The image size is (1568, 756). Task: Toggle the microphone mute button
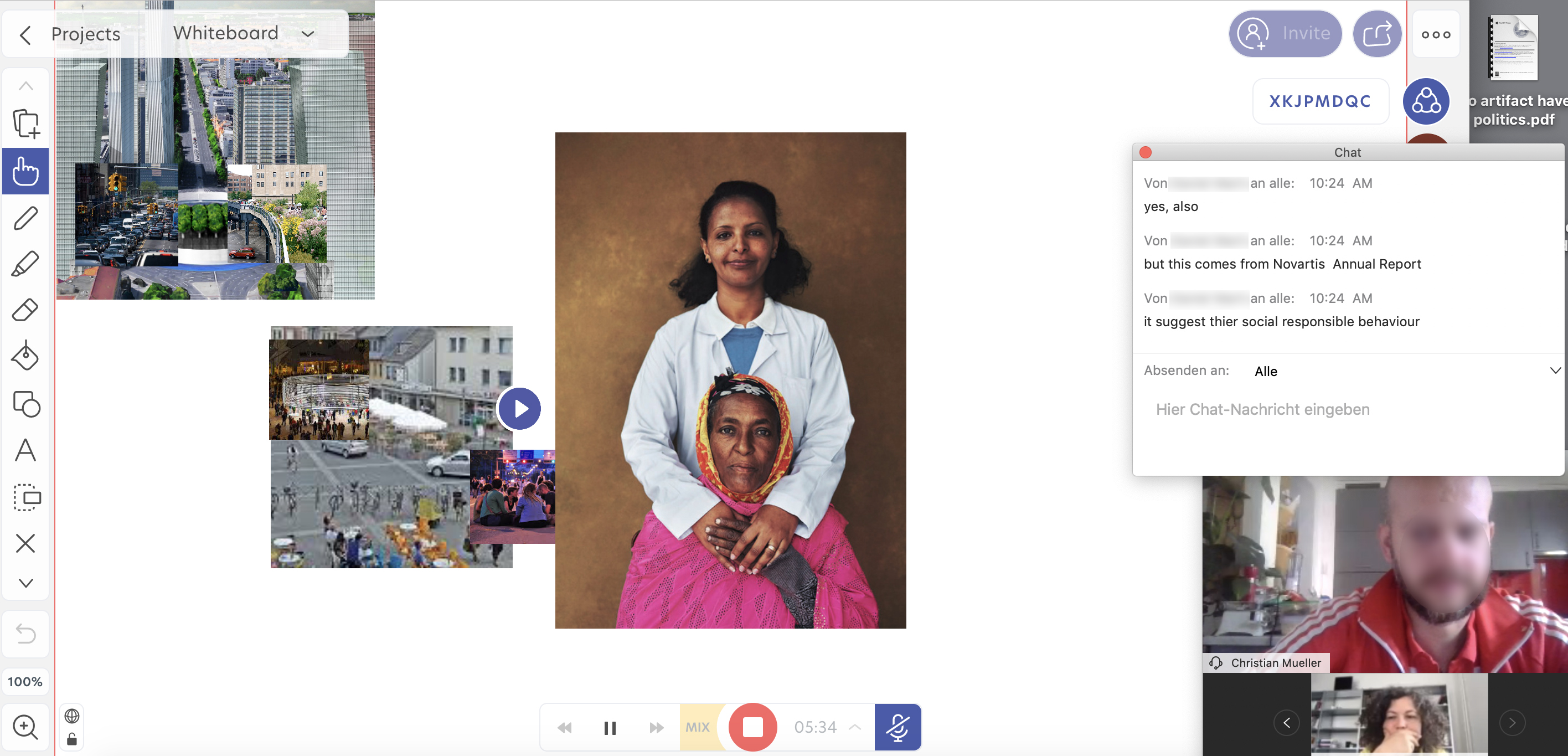[x=897, y=727]
